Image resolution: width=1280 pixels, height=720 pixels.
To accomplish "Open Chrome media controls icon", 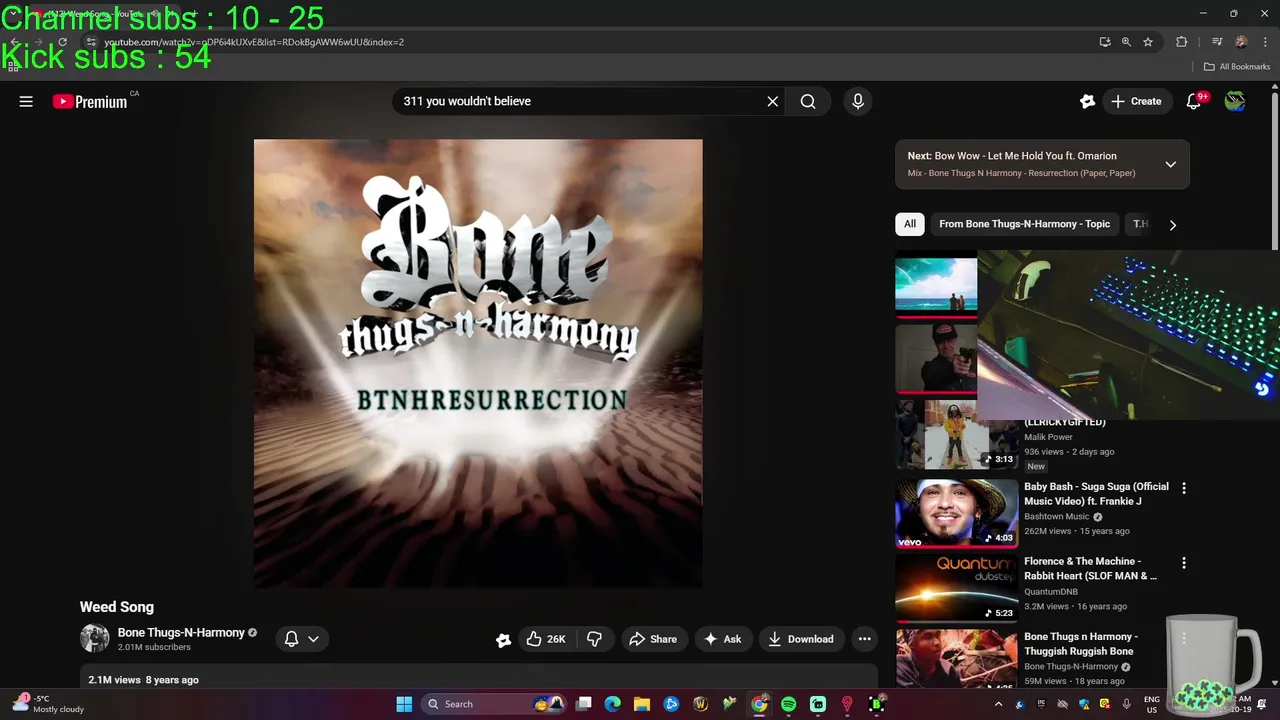I will [x=1217, y=42].
